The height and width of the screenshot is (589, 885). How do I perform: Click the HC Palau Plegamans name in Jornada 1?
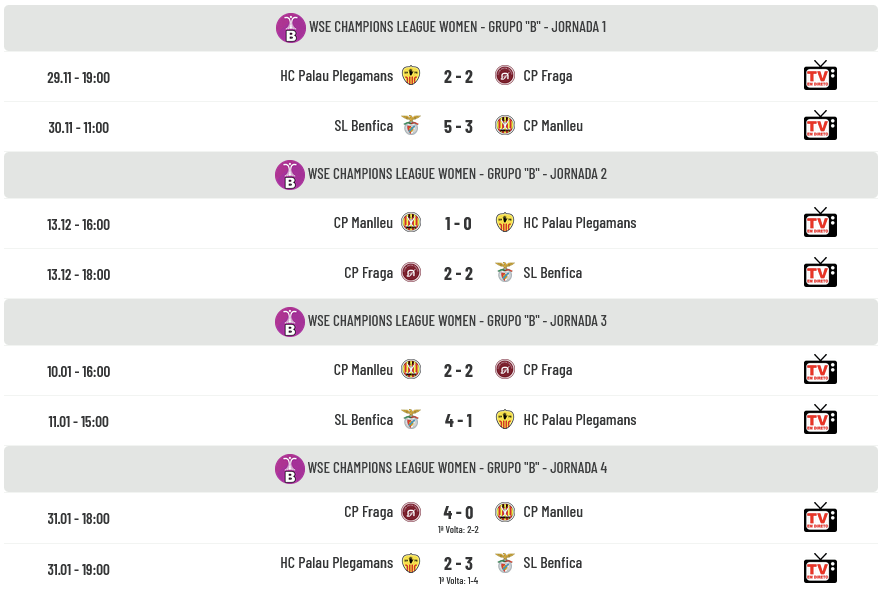click(336, 76)
